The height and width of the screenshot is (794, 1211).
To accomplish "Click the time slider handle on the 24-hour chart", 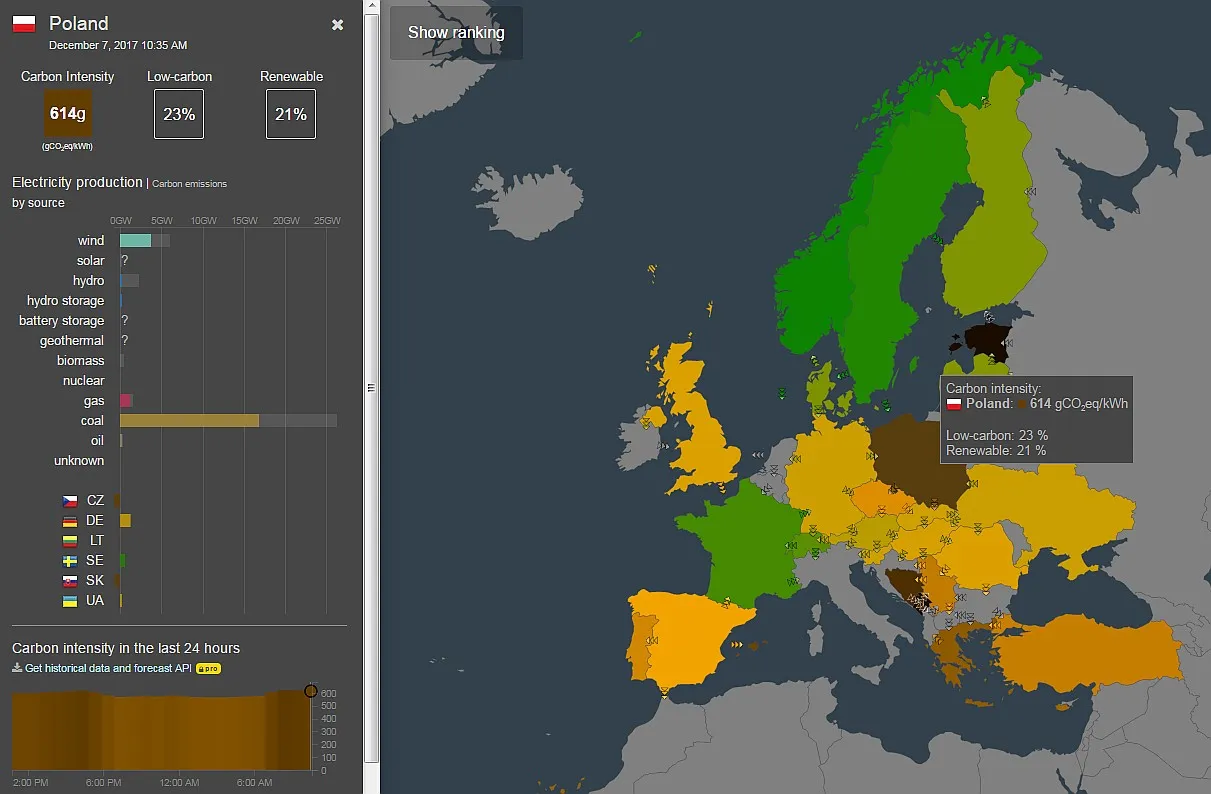I will pyautogui.click(x=310, y=691).
